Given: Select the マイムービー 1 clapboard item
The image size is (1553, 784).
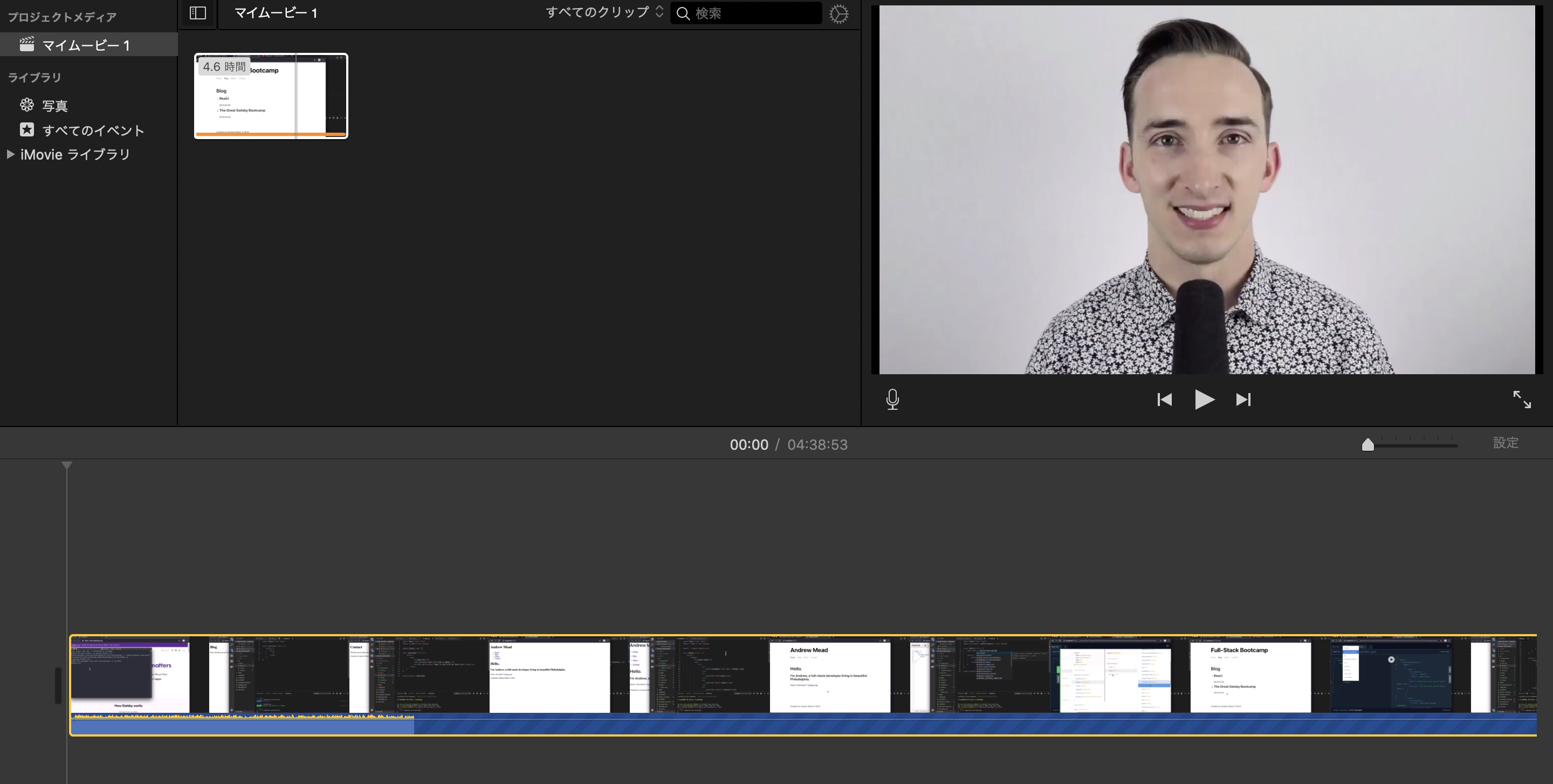Looking at the screenshot, I should point(85,45).
